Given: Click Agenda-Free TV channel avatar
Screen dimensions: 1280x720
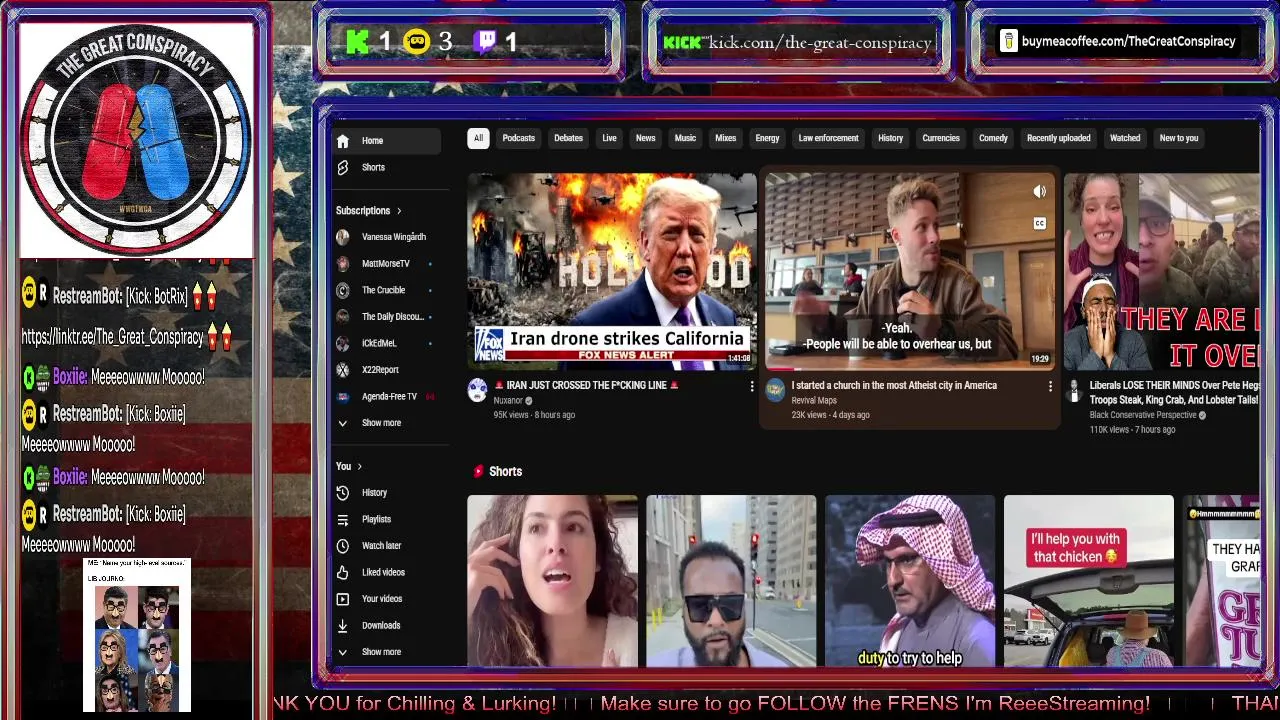Looking at the screenshot, I should [343, 396].
